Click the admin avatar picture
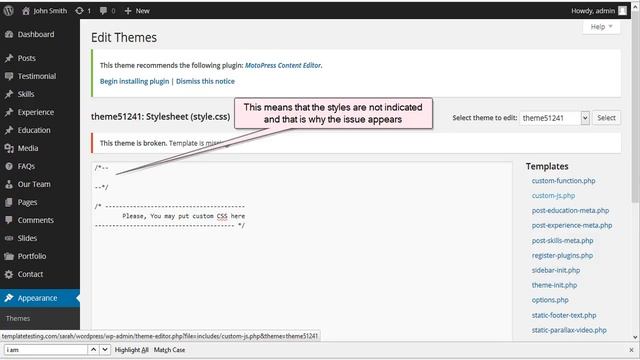This screenshot has height=360, width=640. coord(622,11)
